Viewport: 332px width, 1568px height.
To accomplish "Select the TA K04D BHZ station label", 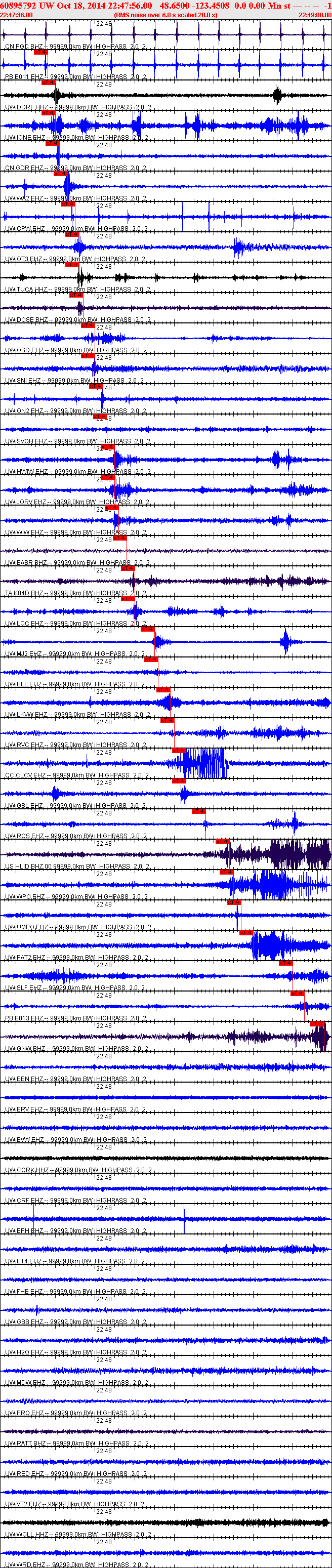I will (75, 594).
